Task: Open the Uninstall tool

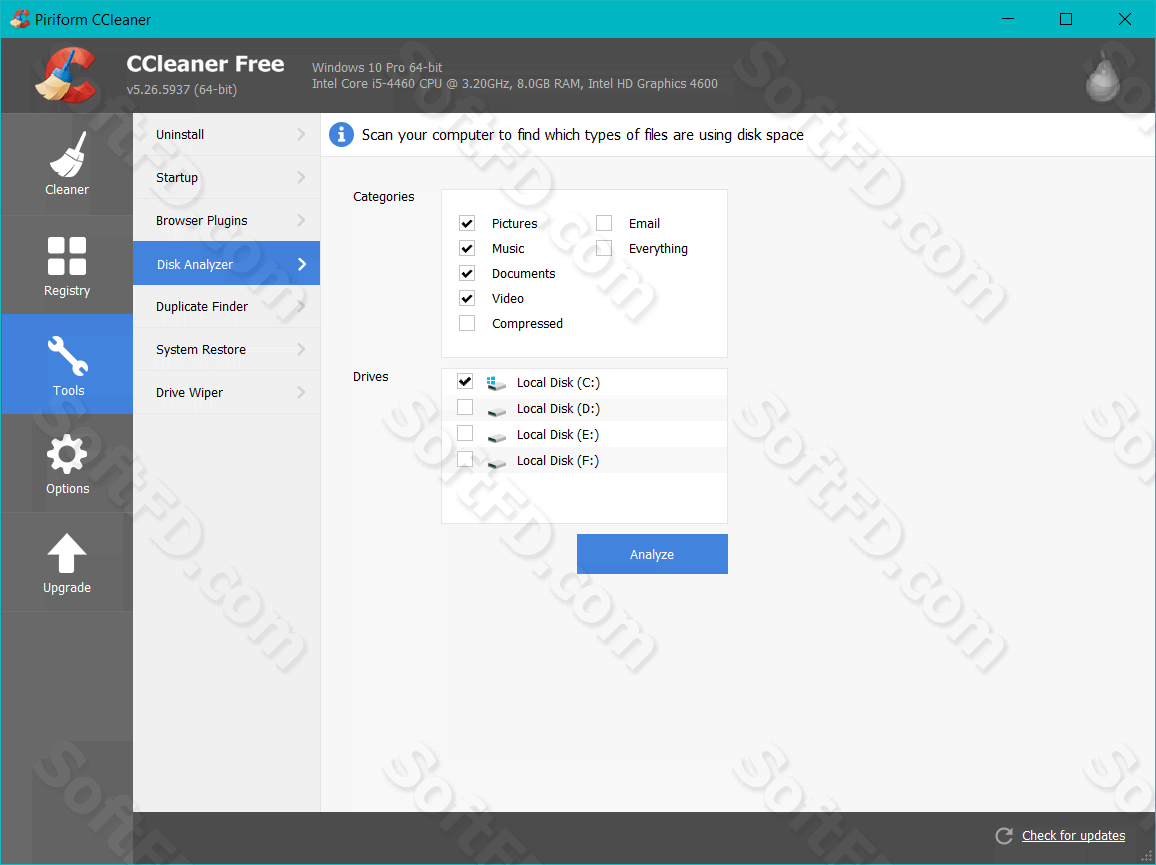Action: click(x=226, y=134)
